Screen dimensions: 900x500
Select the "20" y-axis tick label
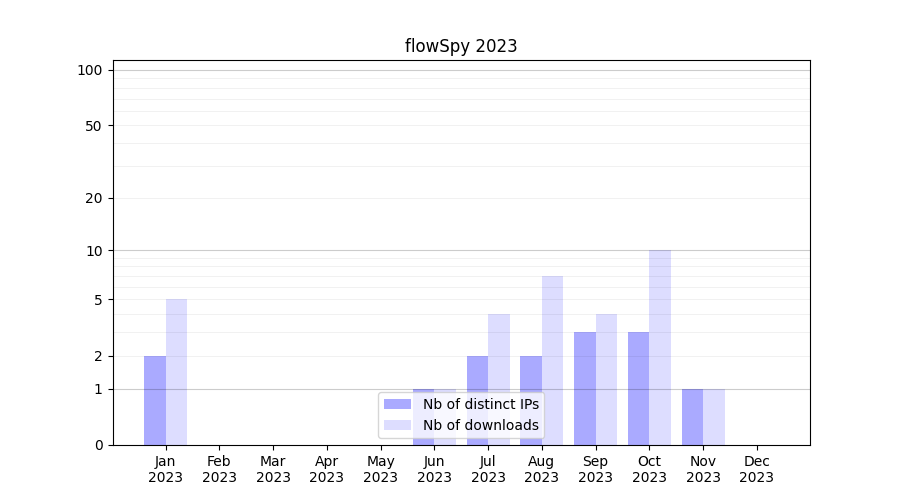pyautogui.click(x=94, y=198)
